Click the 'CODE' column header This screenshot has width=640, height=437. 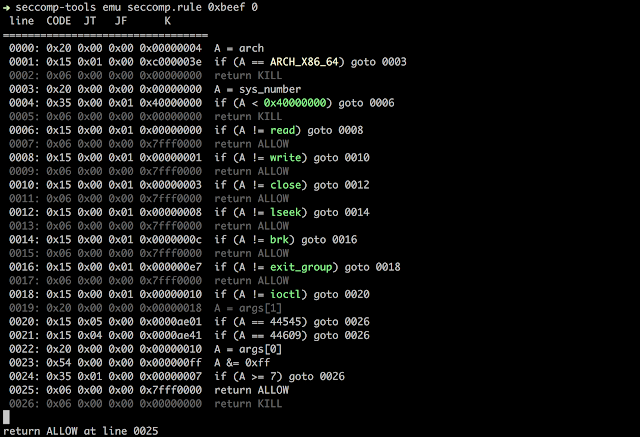[x=58, y=21]
